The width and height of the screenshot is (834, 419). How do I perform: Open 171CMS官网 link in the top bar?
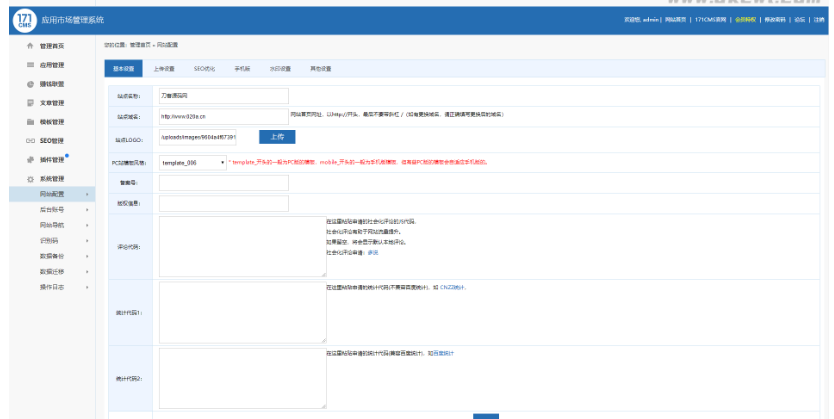tap(711, 20)
